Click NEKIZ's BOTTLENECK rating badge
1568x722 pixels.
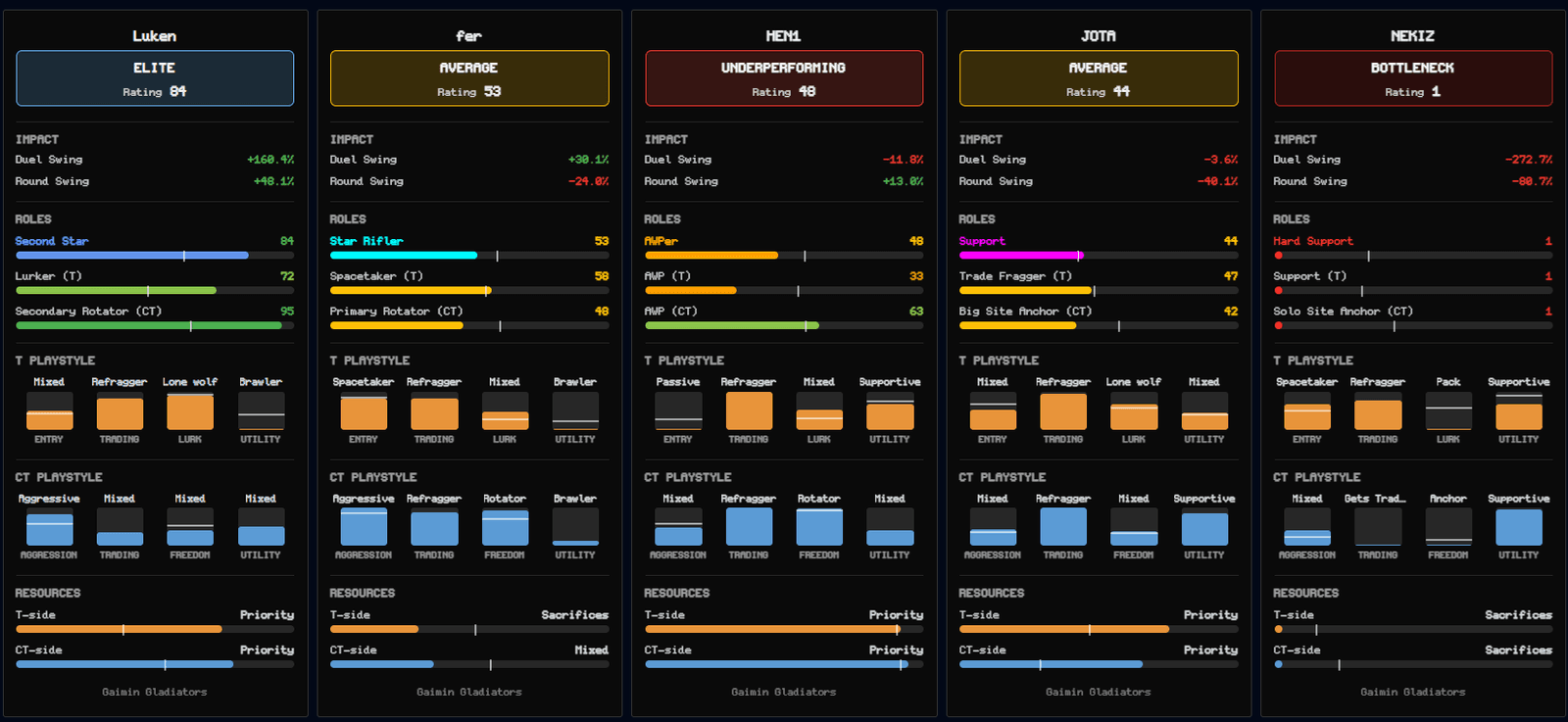(1413, 78)
